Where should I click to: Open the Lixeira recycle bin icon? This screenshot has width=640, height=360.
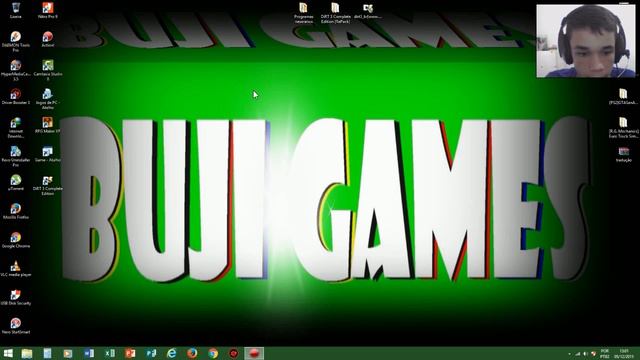point(16,10)
